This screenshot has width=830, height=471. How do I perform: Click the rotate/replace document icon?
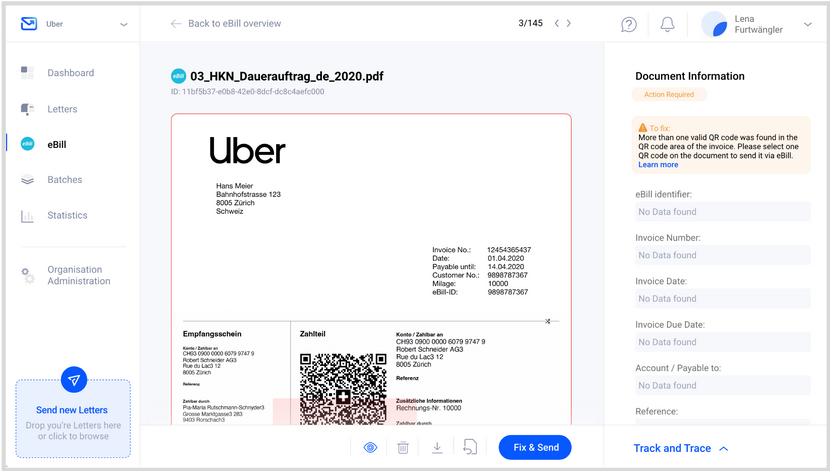(x=470, y=447)
